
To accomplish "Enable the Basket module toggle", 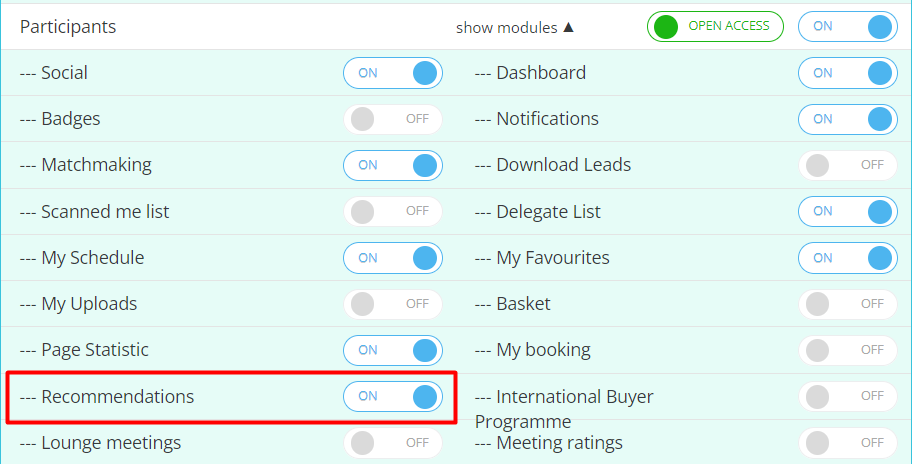I will (x=847, y=304).
